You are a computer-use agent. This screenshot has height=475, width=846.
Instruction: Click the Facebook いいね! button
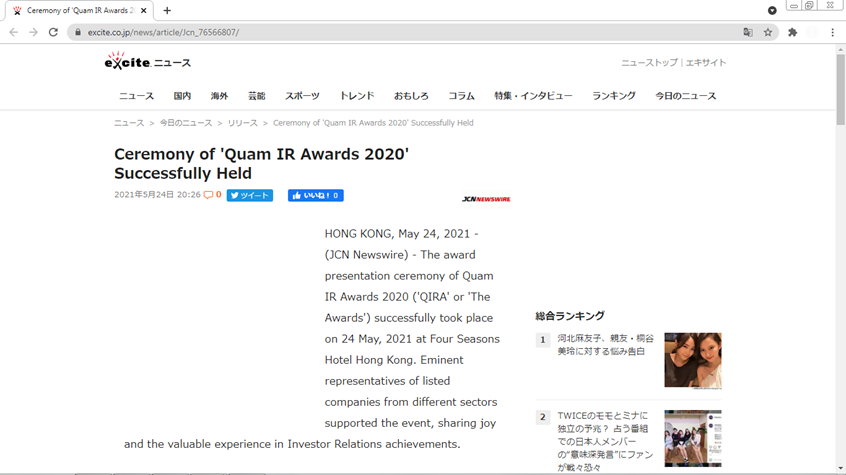pyautogui.click(x=316, y=195)
